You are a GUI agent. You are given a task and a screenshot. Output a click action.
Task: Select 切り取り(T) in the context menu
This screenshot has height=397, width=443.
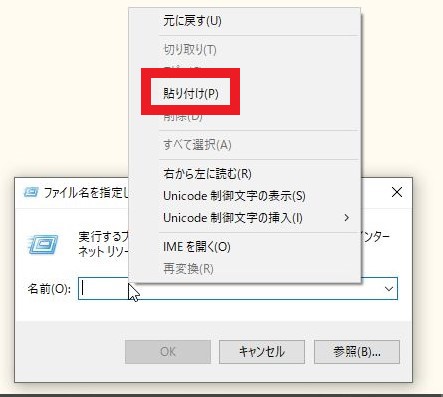click(244, 50)
